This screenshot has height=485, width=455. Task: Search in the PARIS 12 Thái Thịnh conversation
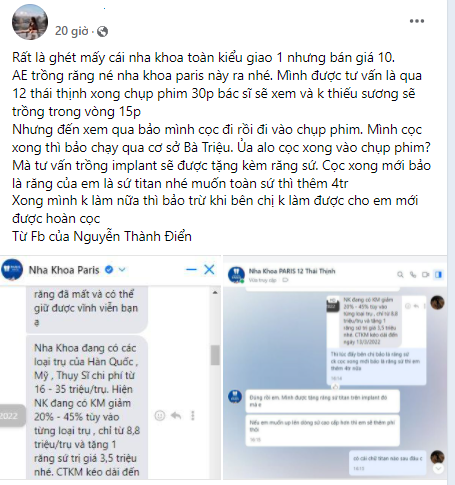click(x=400, y=274)
